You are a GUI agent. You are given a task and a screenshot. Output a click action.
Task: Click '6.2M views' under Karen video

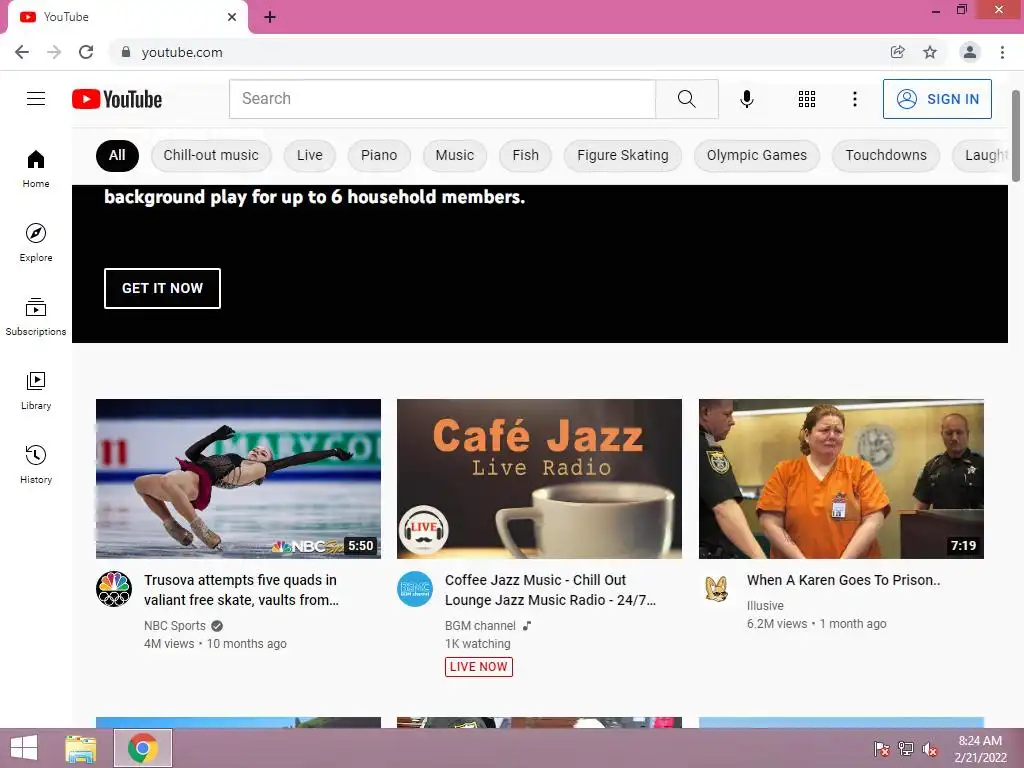(777, 624)
